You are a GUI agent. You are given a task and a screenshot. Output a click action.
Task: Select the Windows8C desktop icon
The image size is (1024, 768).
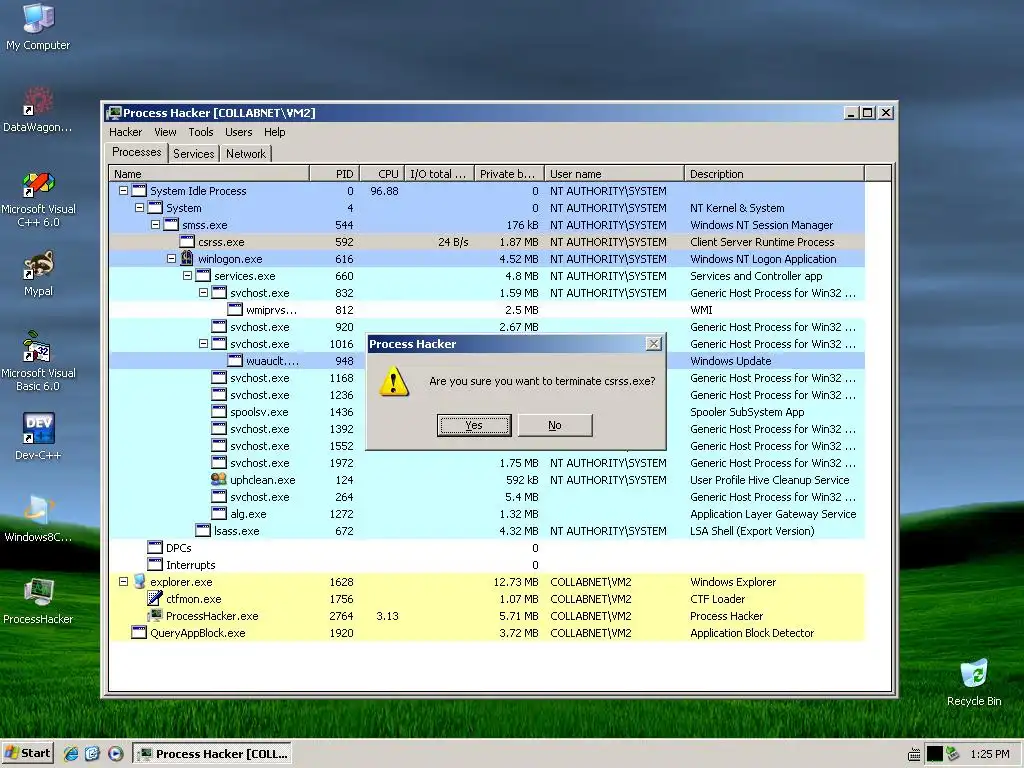(x=38, y=520)
